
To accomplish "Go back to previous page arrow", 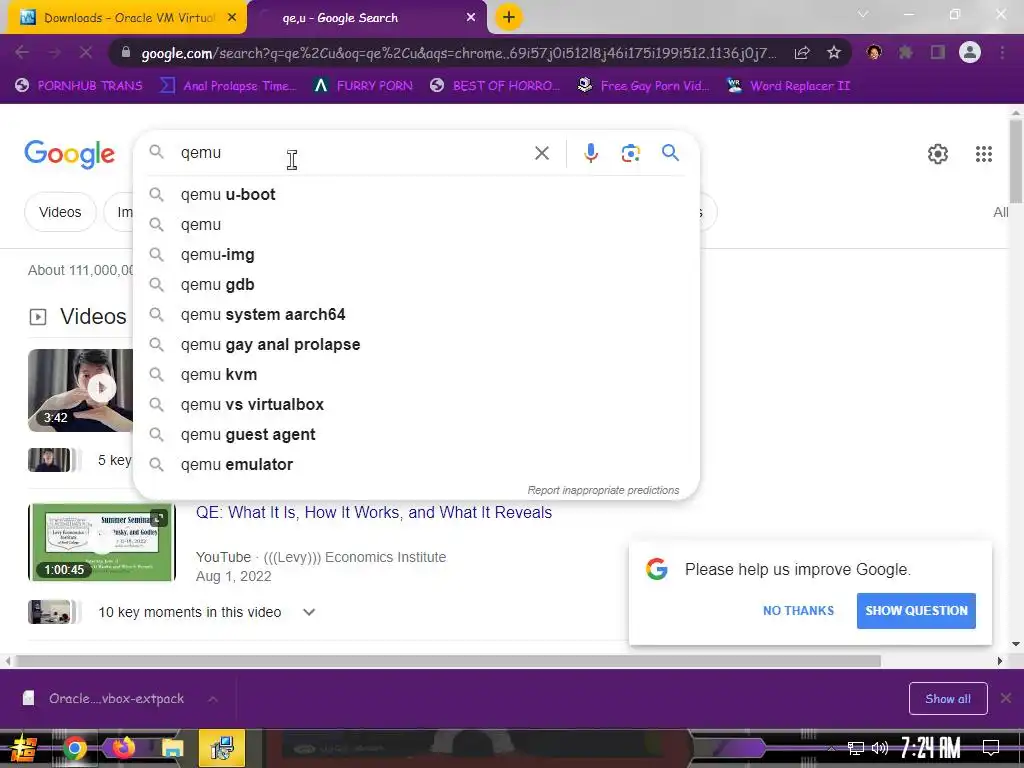I will coord(22,52).
